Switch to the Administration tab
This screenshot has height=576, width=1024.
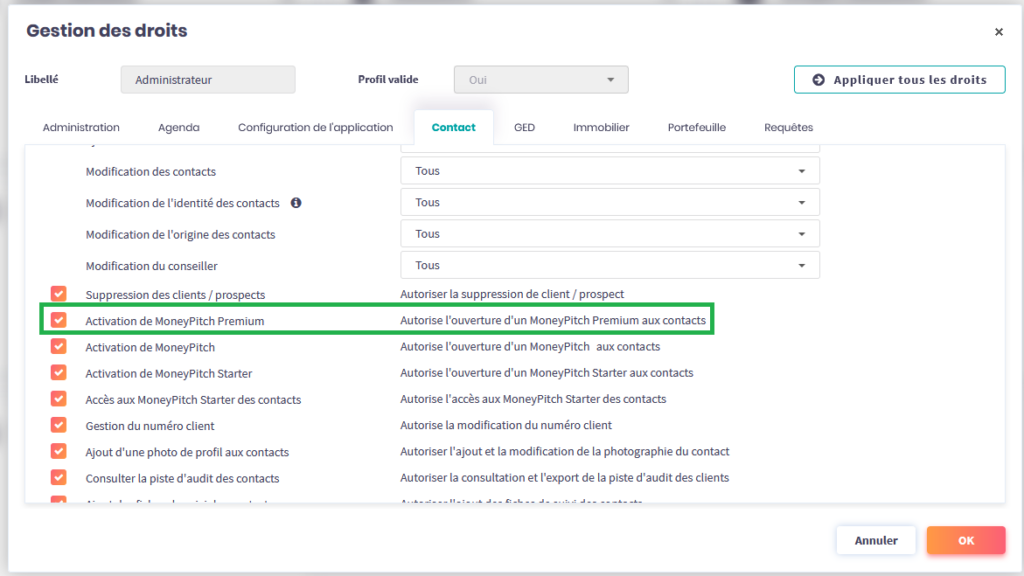(81, 128)
